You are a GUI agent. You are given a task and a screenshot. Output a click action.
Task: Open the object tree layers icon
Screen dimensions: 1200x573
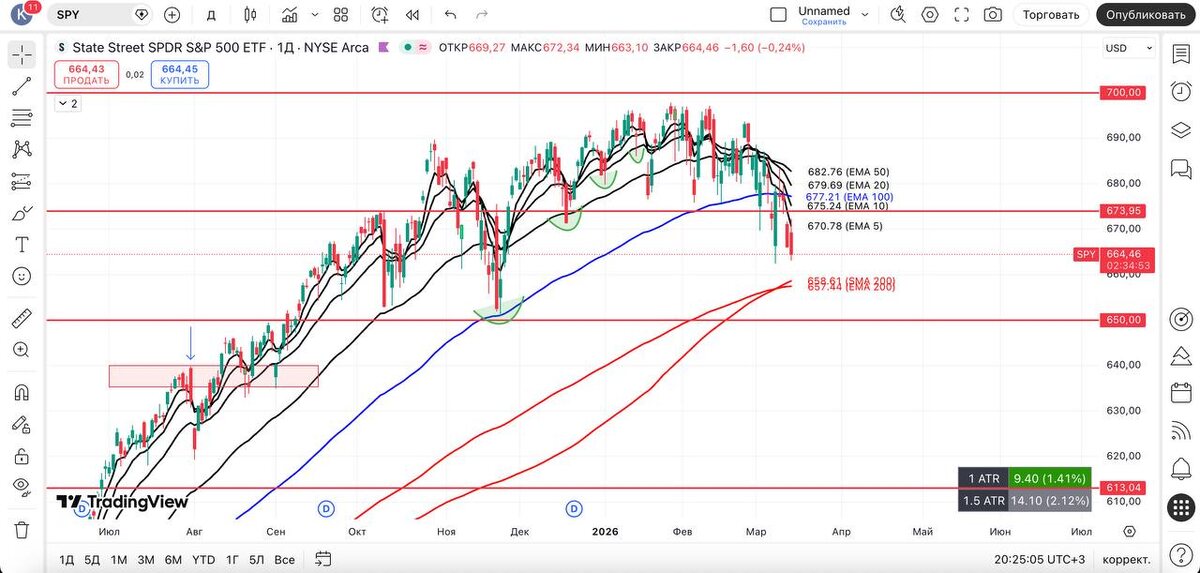[x=1180, y=129]
